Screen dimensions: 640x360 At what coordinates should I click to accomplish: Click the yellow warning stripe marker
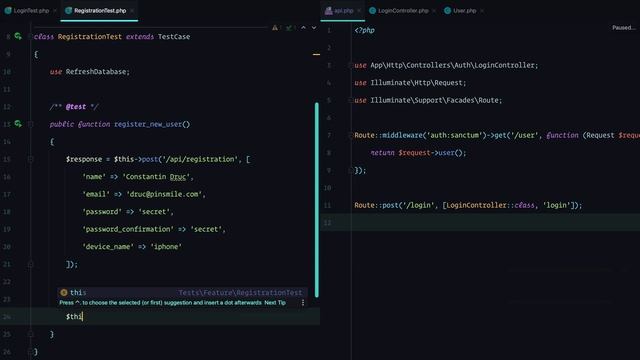coord(316,54)
